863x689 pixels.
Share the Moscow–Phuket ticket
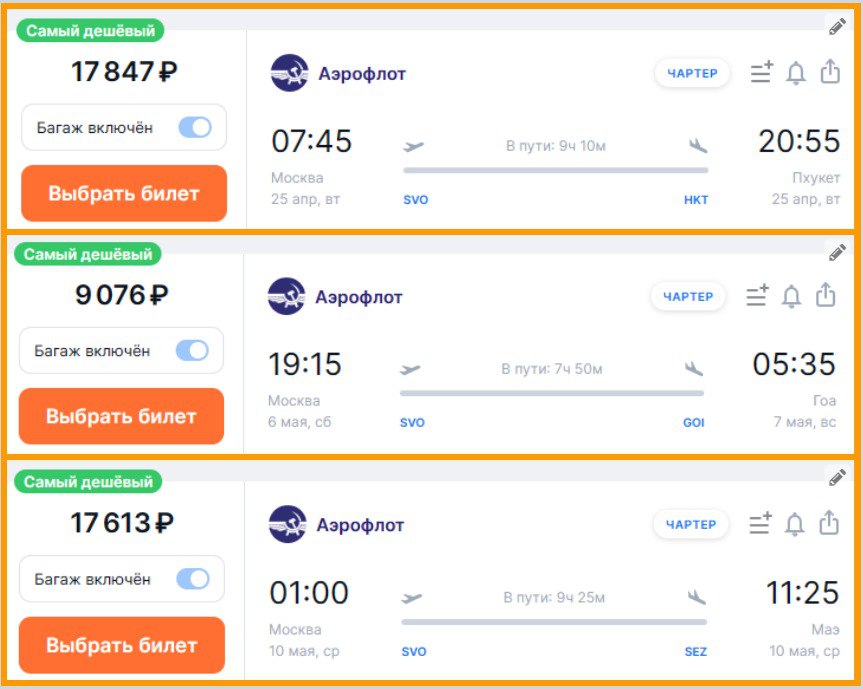pyautogui.click(x=830, y=72)
